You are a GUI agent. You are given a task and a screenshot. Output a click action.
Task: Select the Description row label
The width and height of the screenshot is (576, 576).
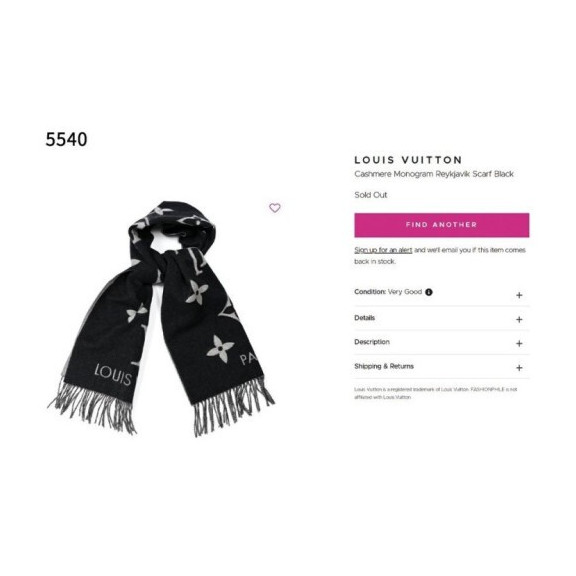372,342
